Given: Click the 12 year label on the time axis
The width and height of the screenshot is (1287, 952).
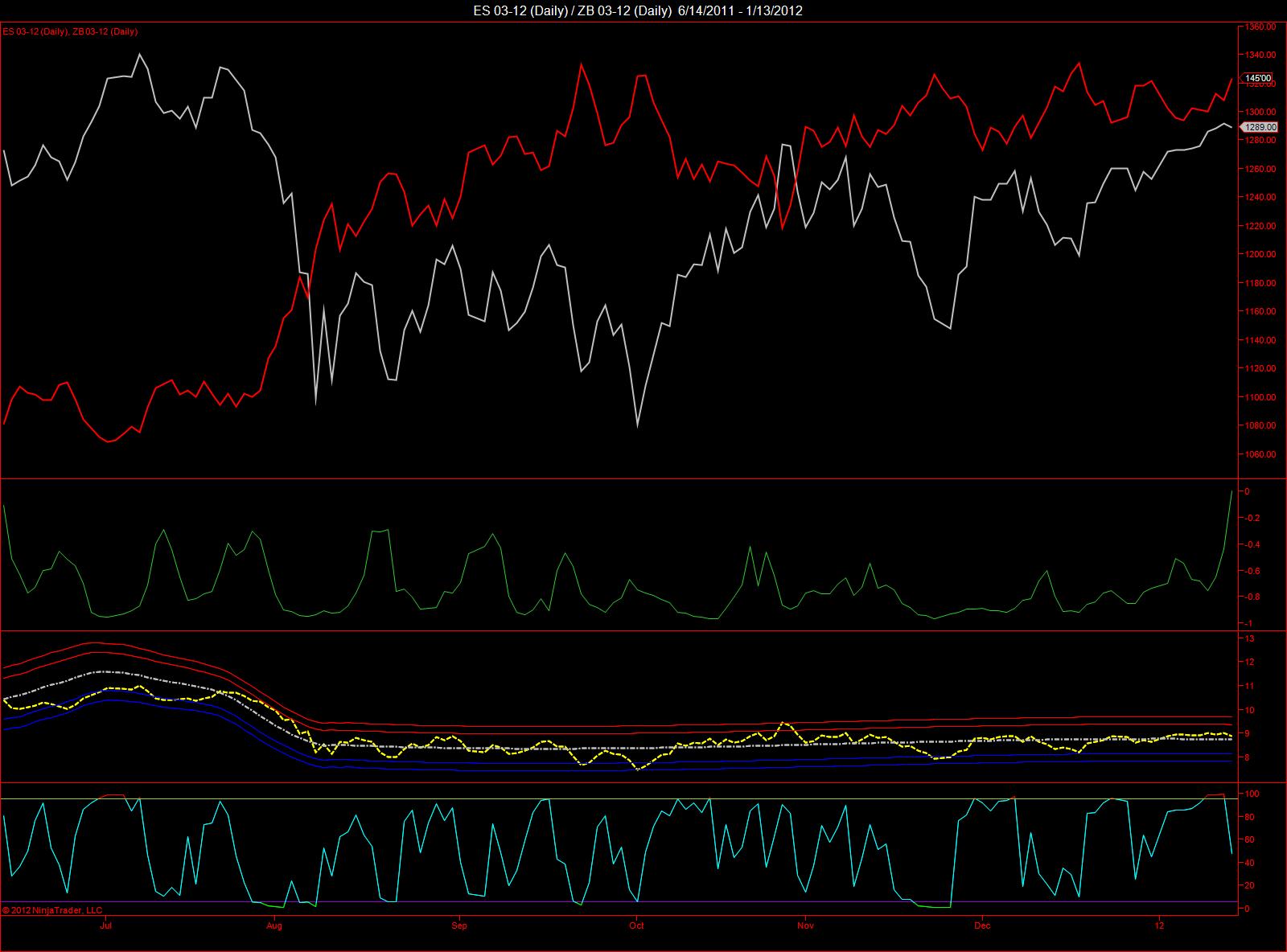Looking at the screenshot, I should tap(1159, 925).
